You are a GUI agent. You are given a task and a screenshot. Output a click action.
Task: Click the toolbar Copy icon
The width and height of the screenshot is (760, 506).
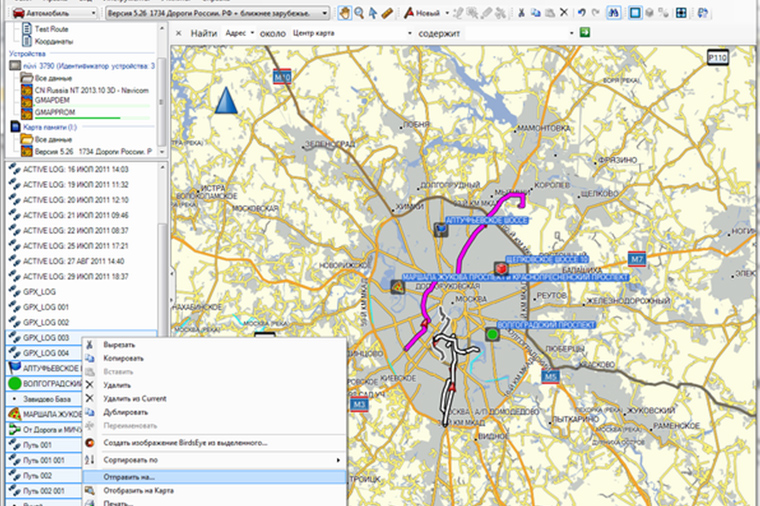536,13
